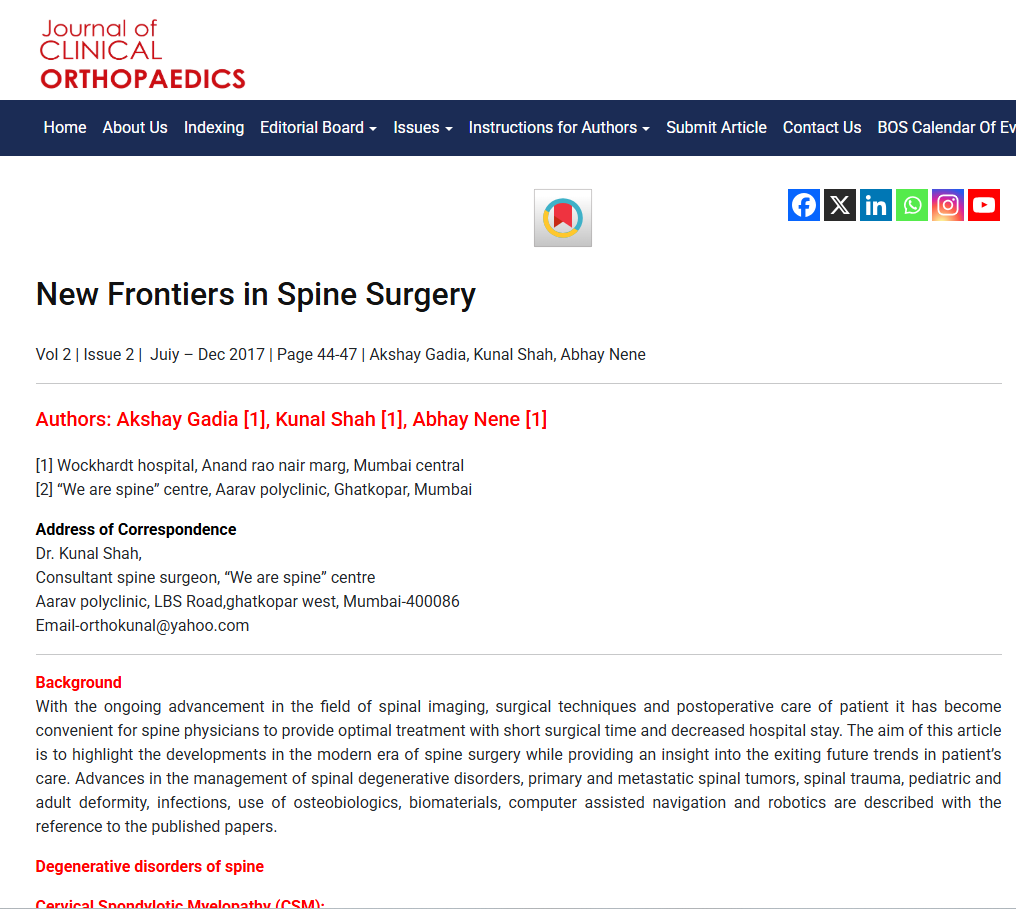Click Journal of Clinical Orthopaedics logo
Image resolution: width=1016 pixels, height=909 pixels.
pyautogui.click(x=142, y=55)
